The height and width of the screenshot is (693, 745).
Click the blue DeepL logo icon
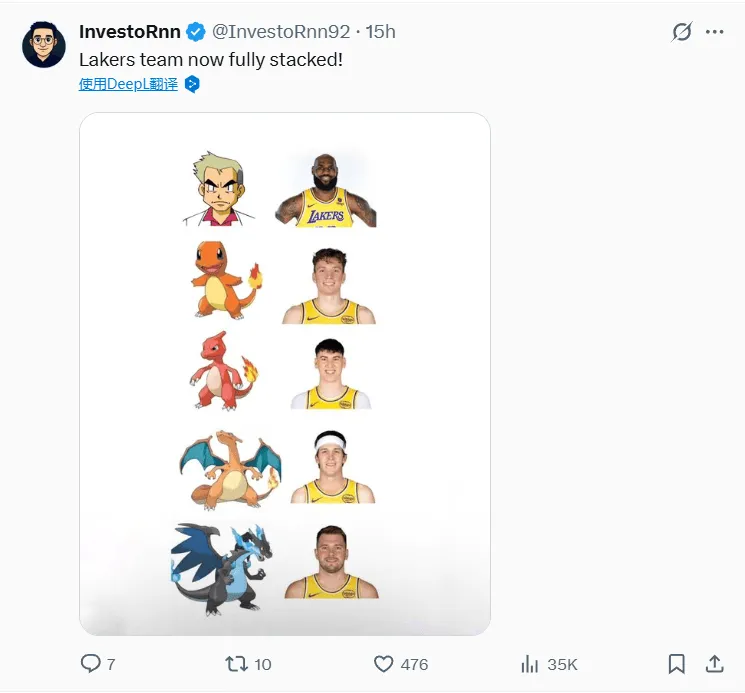tap(193, 84)
